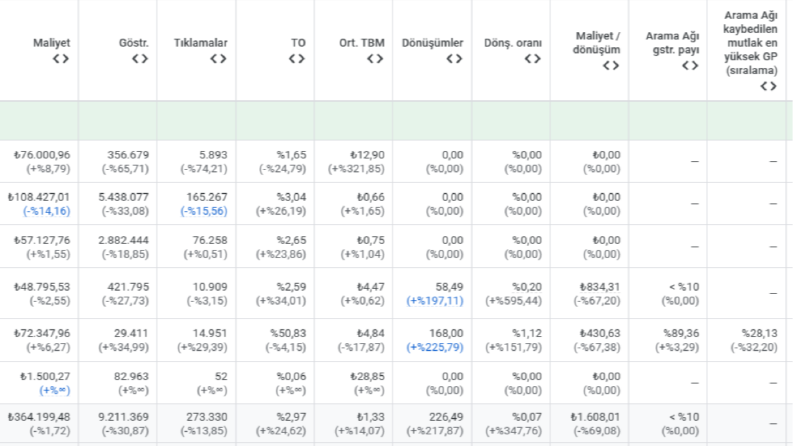Click the resize arrows under Dönüşümler header

(x=454, y=59)
